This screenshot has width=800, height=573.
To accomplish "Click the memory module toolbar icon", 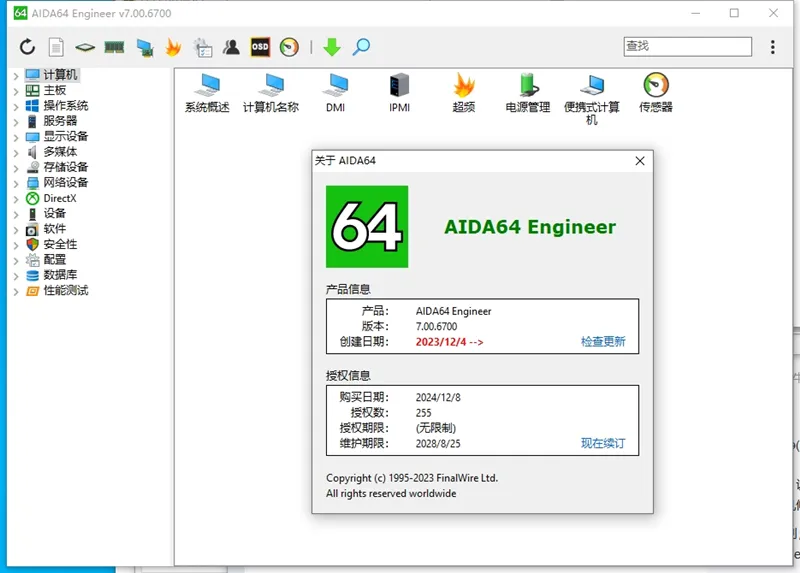I will 114,47.
